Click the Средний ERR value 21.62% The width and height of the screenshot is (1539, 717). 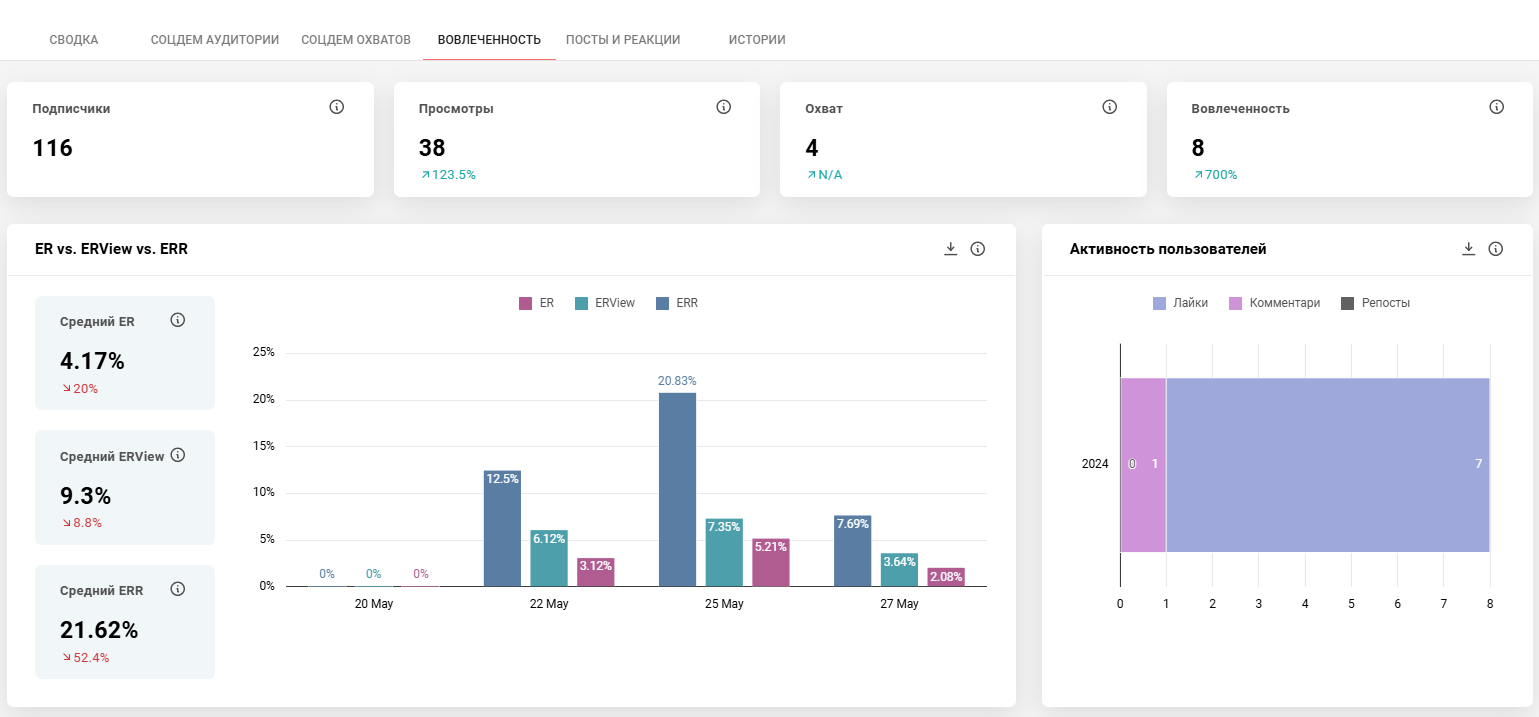coord(99,630)
